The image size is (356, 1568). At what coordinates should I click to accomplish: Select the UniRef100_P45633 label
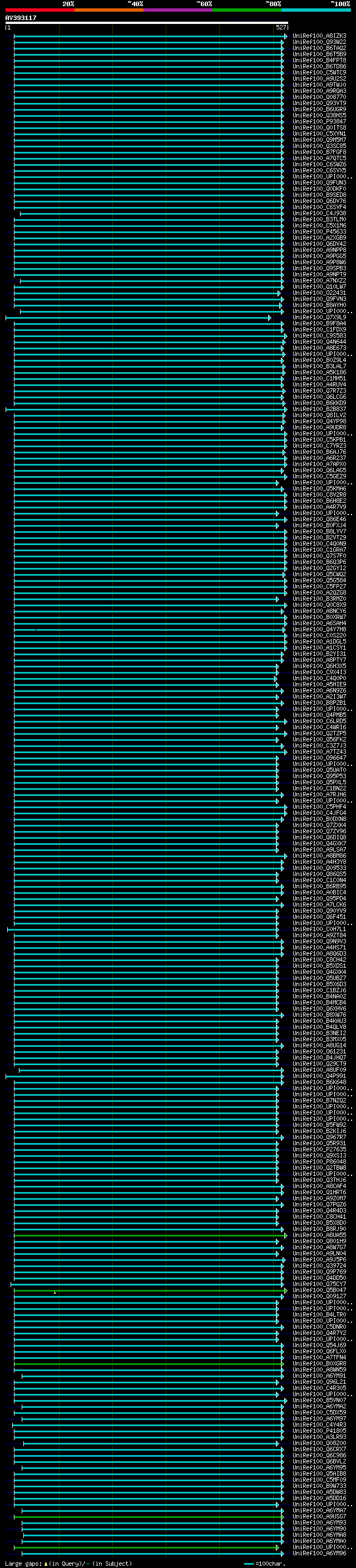[x=319, y=231]
